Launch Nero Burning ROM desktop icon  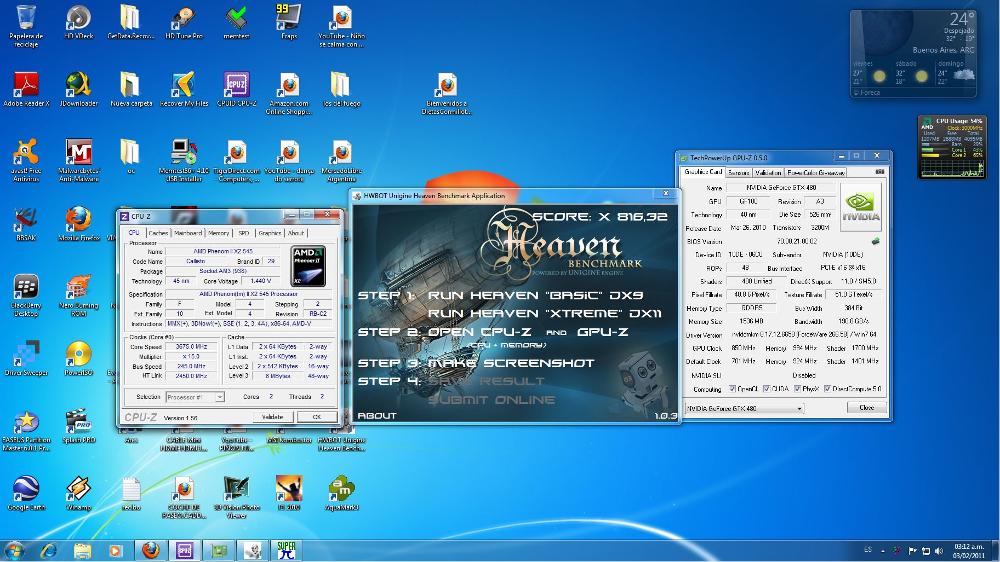[x=78, y=295]
